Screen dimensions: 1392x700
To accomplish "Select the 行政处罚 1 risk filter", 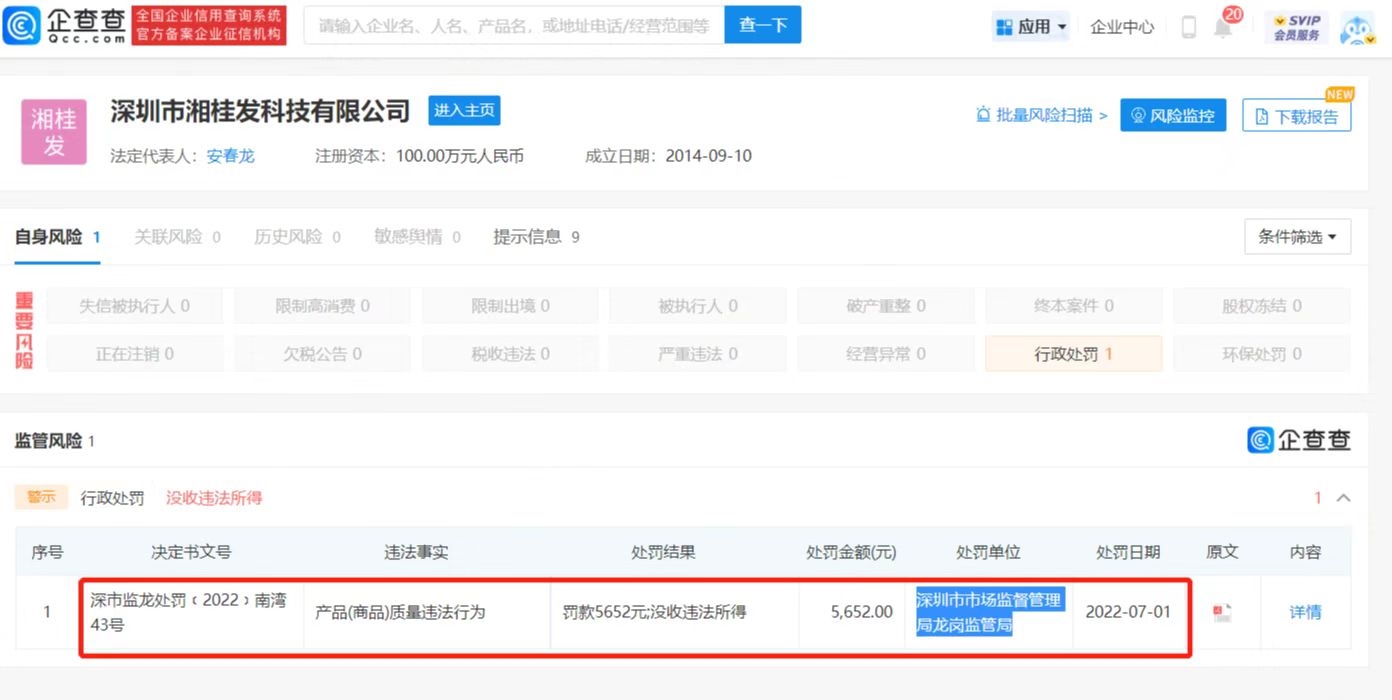I will (x=1073, y=354).
